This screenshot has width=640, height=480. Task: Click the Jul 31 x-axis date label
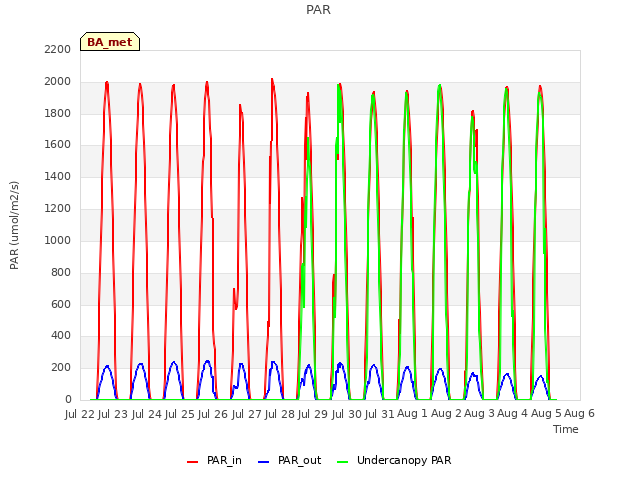[380, 414]
